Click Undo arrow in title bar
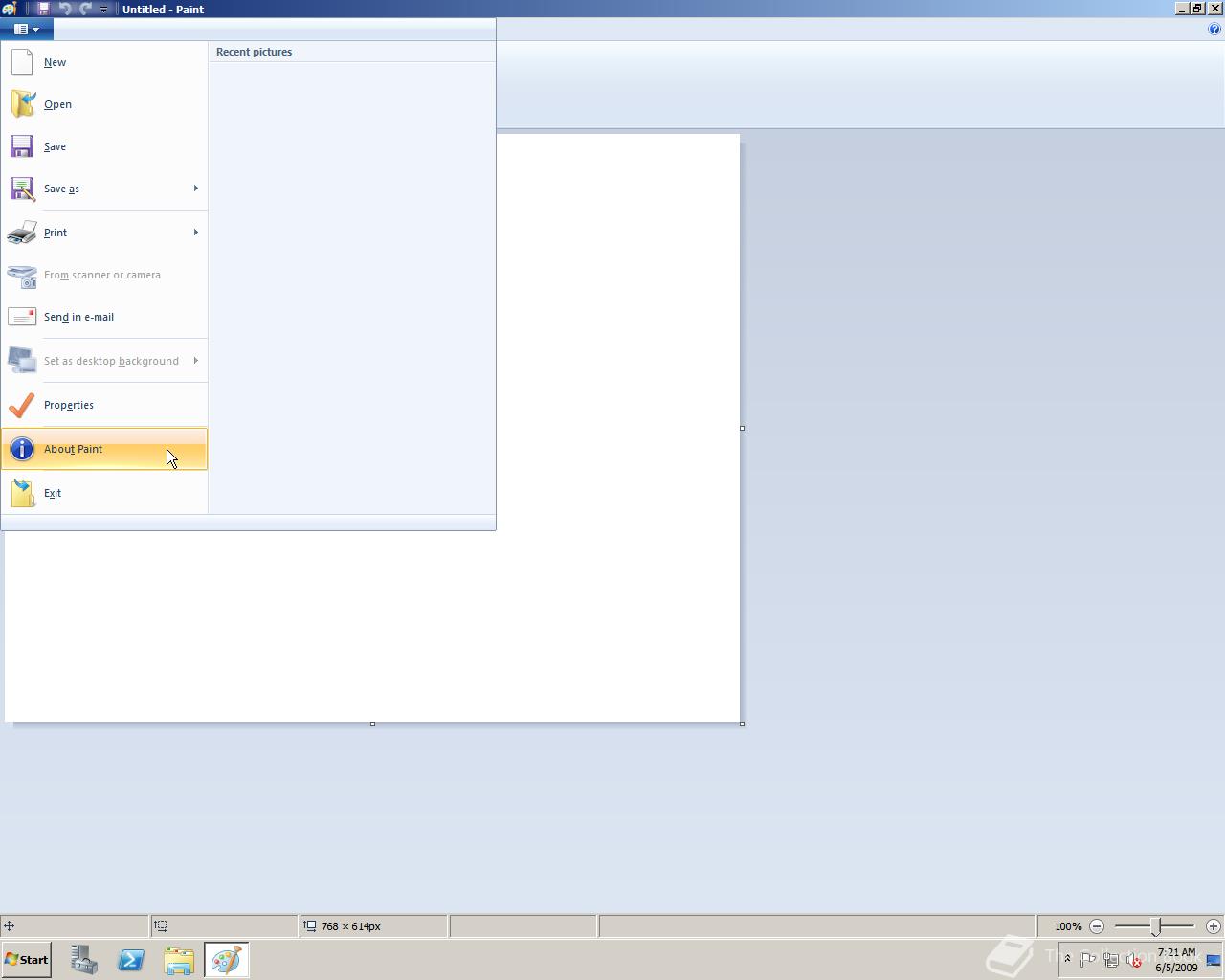Viewport: 1225px width, 980px height. pyautogui.click(x=65, y=9)
